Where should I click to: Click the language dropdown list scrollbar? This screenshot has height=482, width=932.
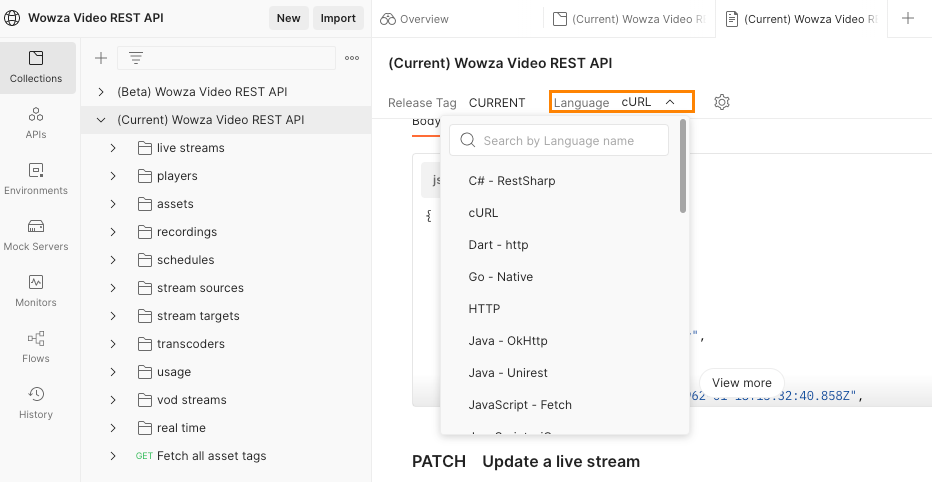683,166
